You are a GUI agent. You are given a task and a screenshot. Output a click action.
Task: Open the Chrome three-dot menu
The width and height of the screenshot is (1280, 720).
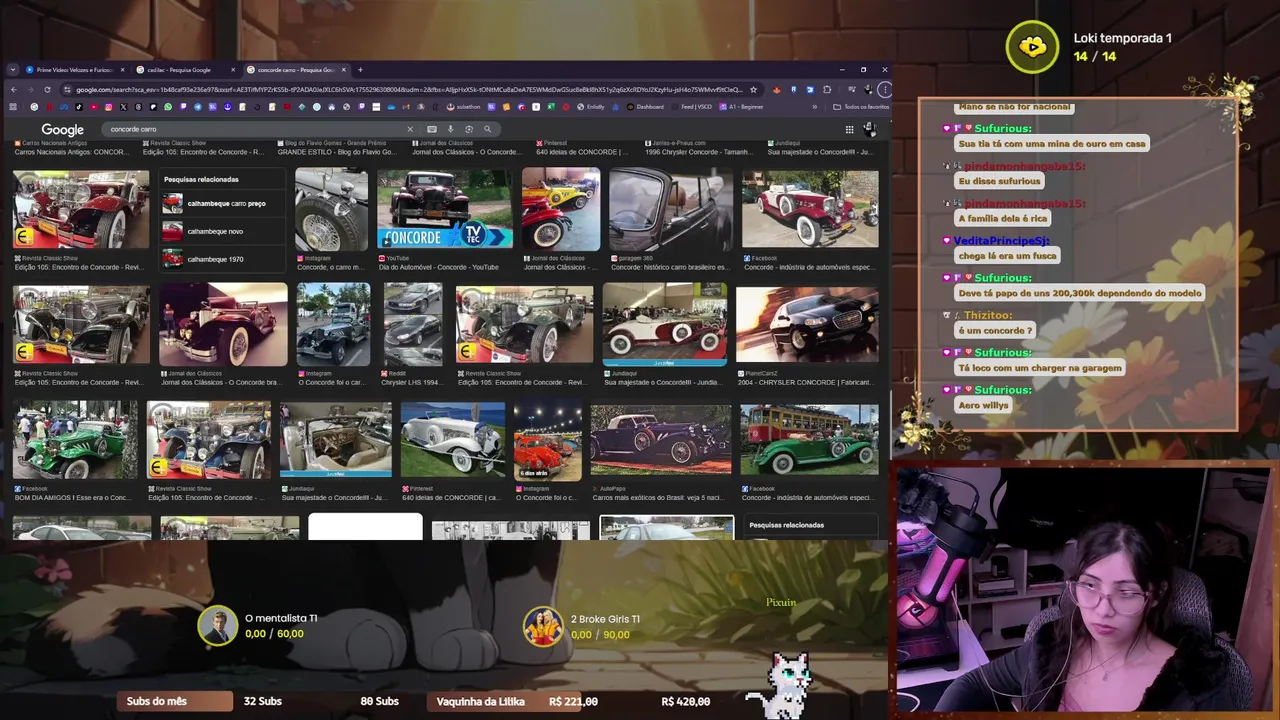(x=885, y=89)
